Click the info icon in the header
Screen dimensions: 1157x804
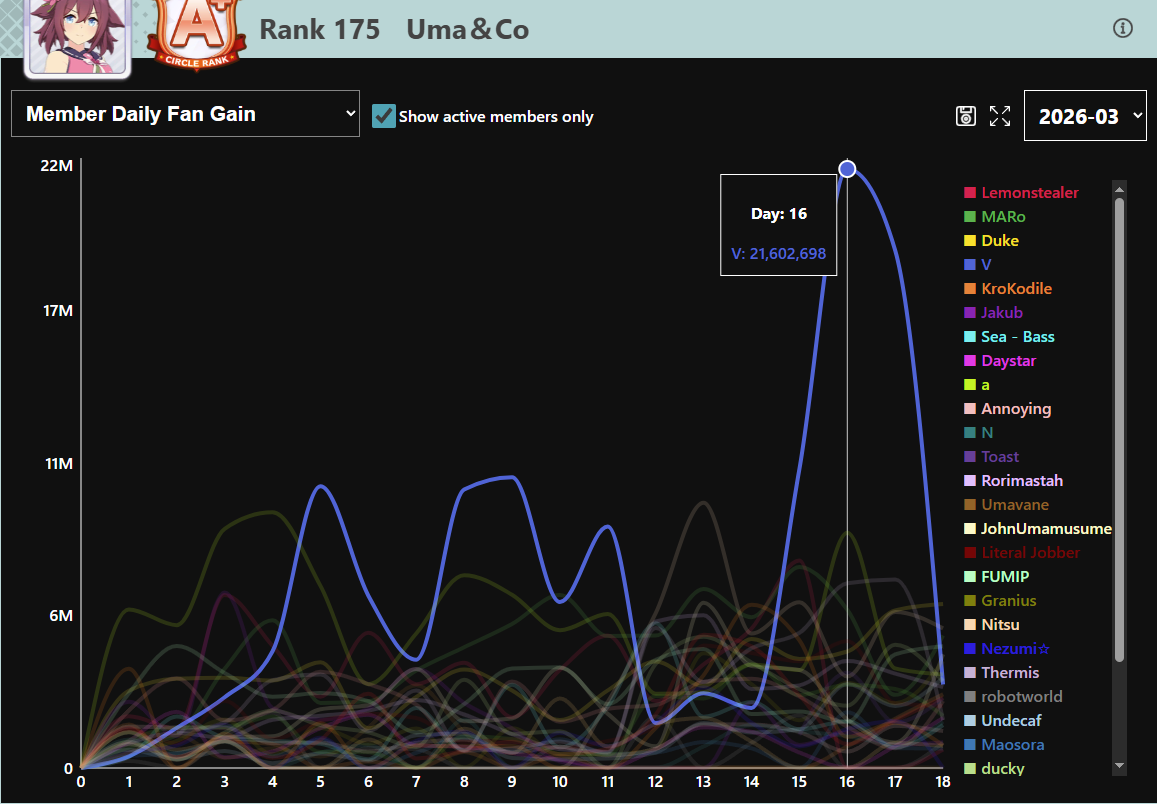point(1122,29)
